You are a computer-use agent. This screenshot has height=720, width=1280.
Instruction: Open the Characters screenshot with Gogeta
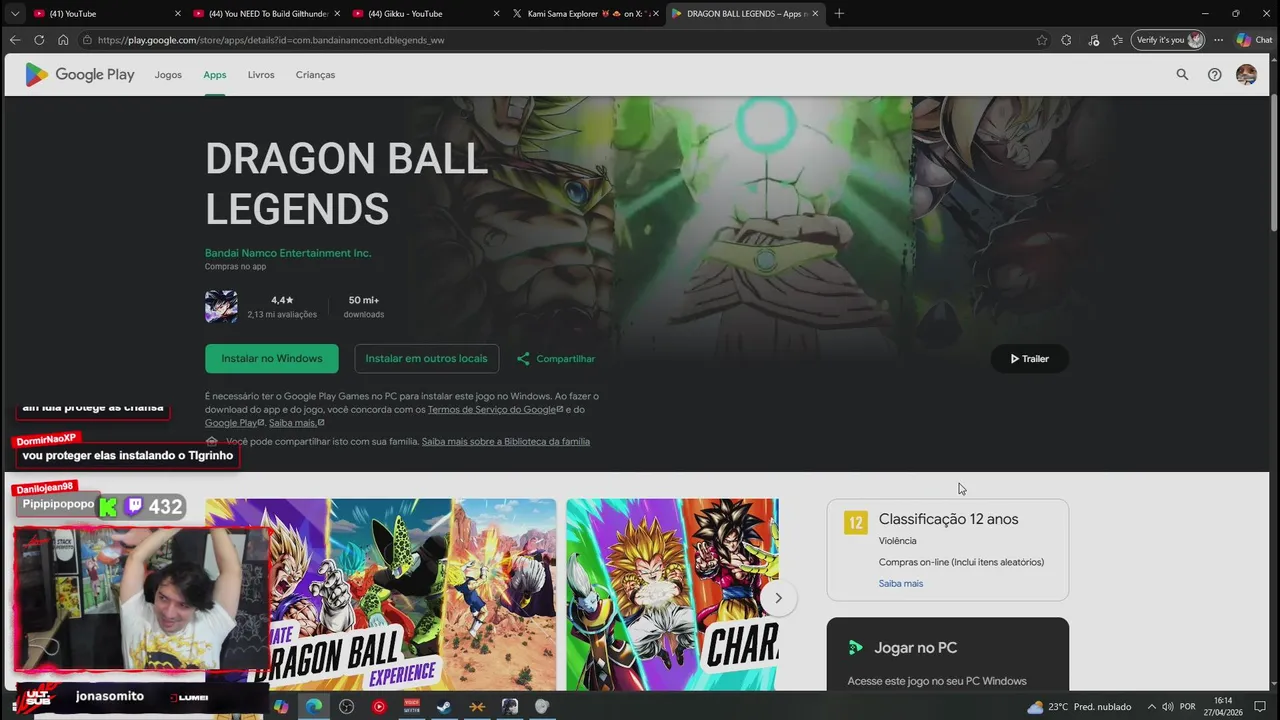(672, 594)
